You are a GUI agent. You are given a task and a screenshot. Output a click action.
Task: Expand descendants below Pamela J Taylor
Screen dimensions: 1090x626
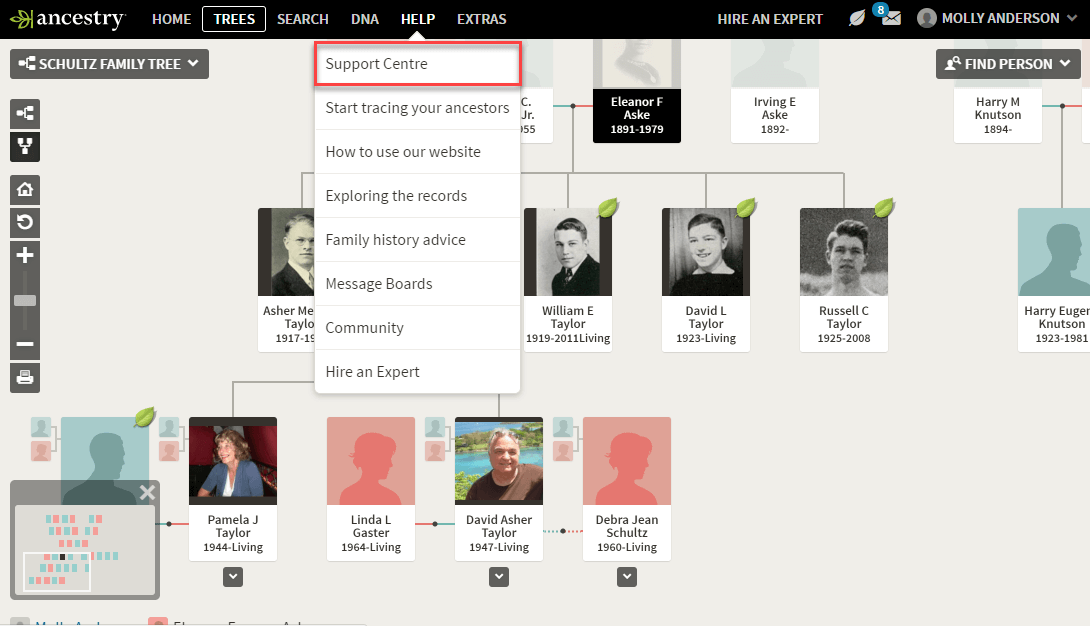tap(233, 577)
